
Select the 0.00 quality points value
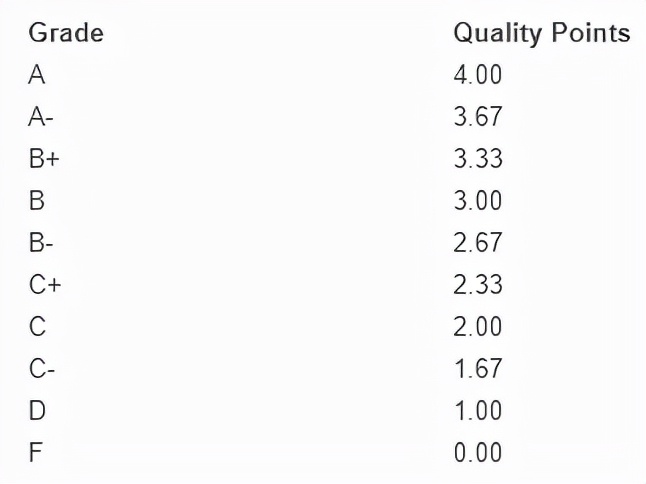pyautogui.click(x=477, y=453)
